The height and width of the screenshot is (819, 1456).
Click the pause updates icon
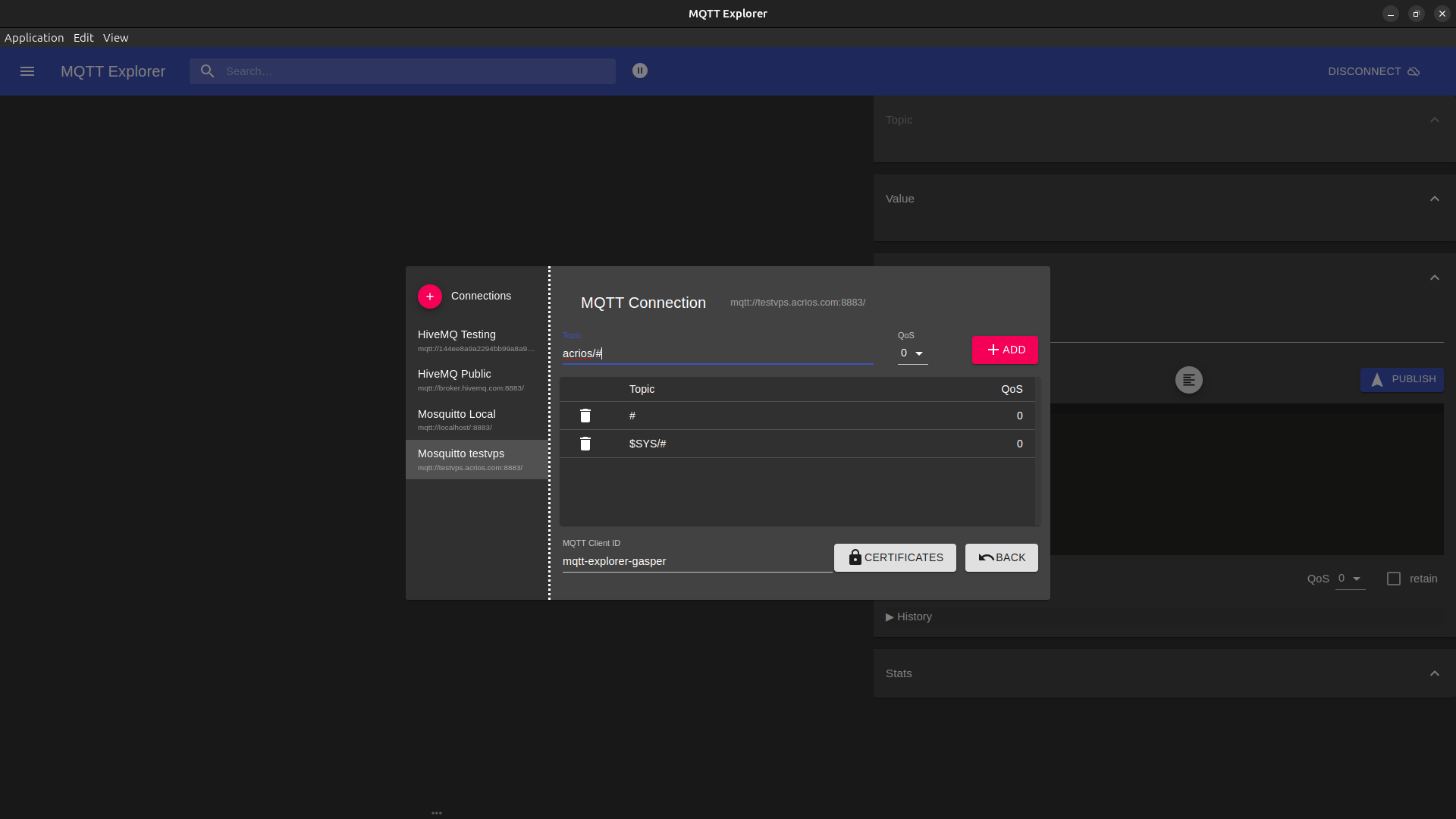[x=640, y=71]
